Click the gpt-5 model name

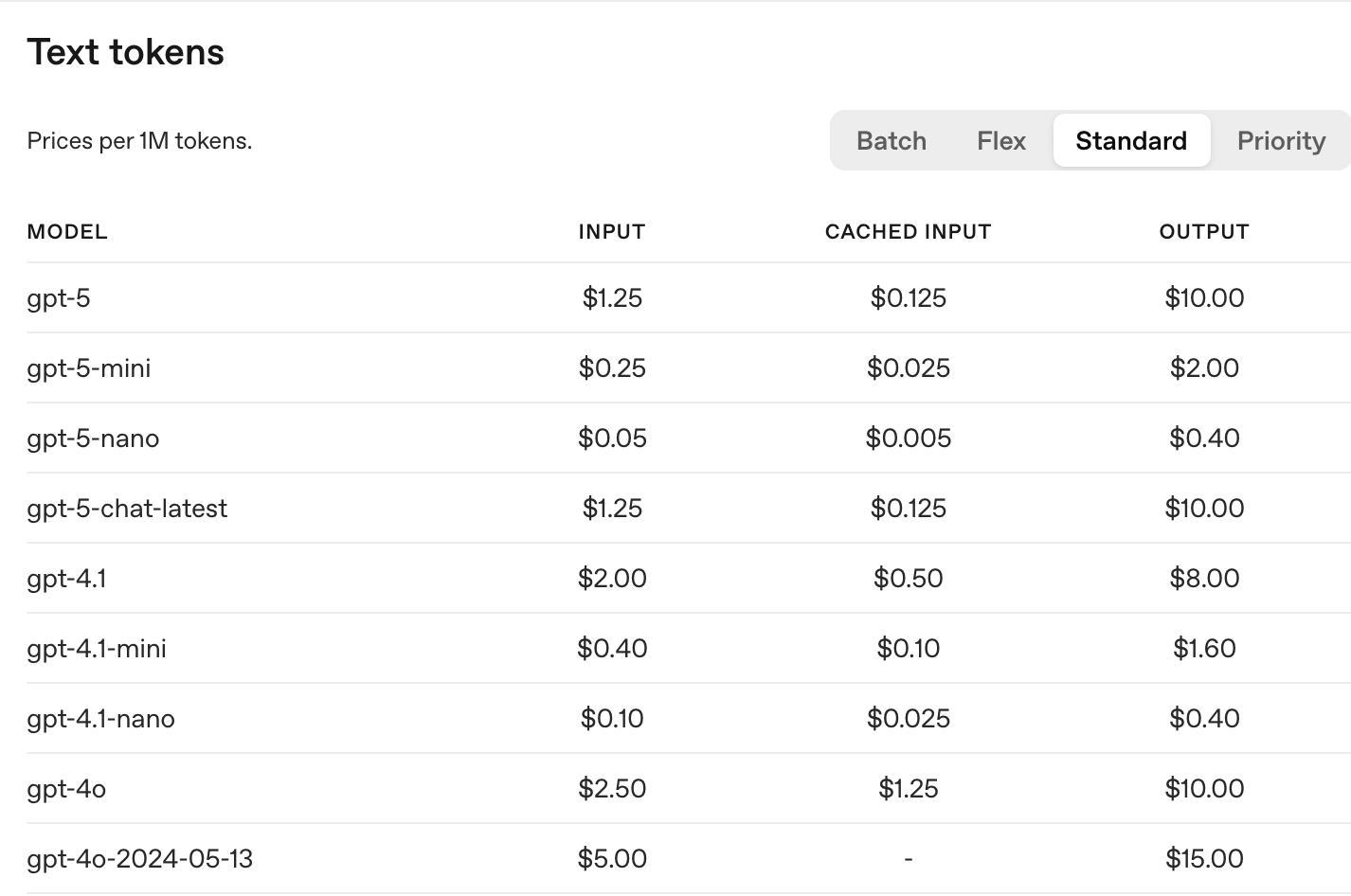59,298
